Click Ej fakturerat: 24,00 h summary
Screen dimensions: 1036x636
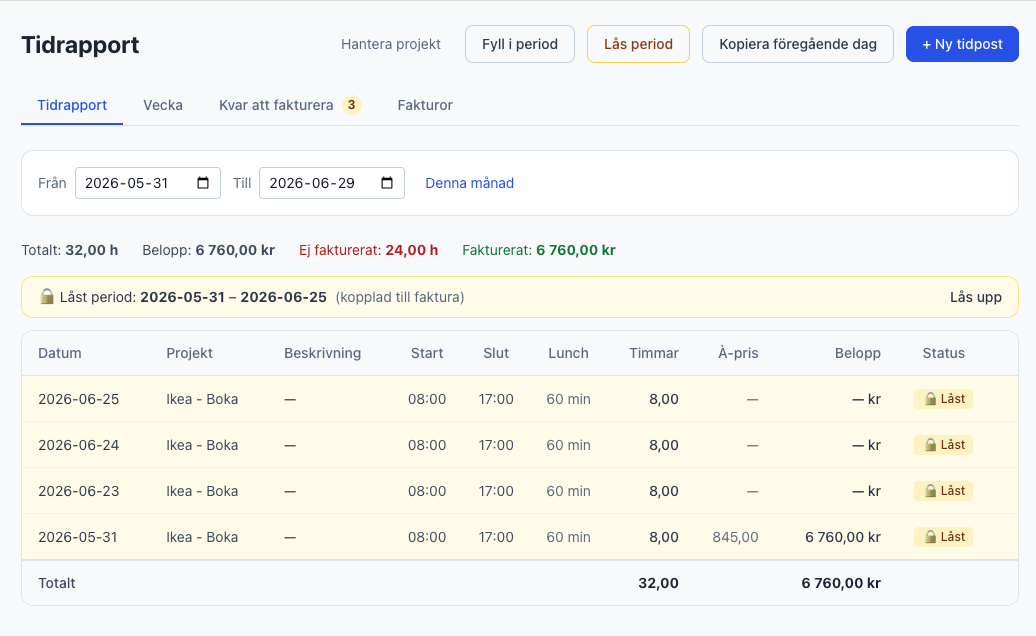click(369, 250)
